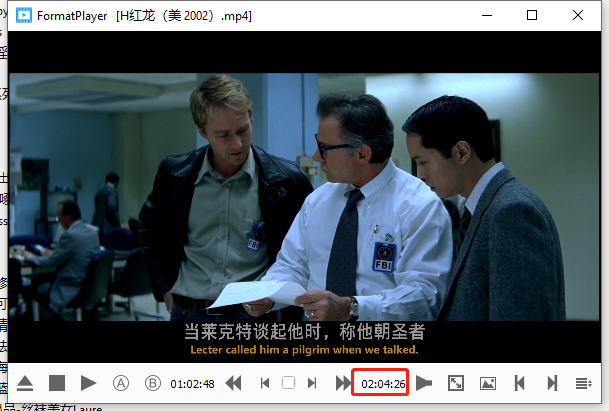Step back one frame
The image size is (609, 411).
265,383
